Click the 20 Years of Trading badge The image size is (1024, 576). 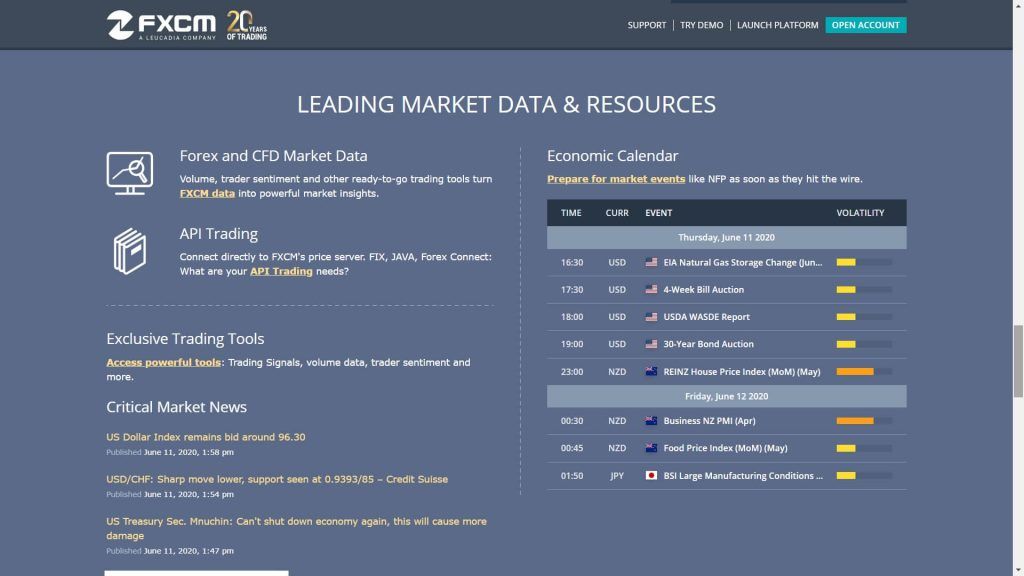point(246,25)
